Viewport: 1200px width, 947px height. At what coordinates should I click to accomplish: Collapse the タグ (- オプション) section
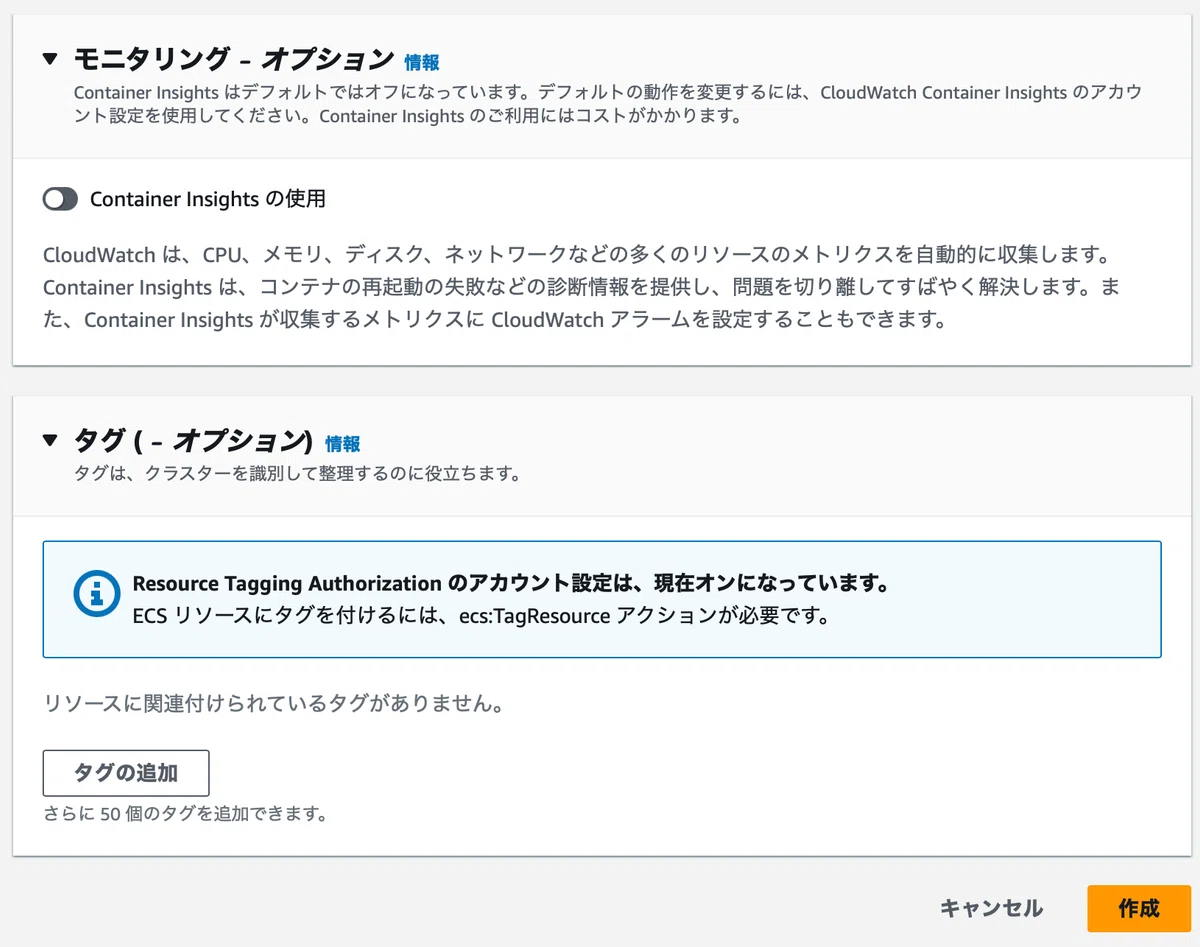tap(51, 440)
